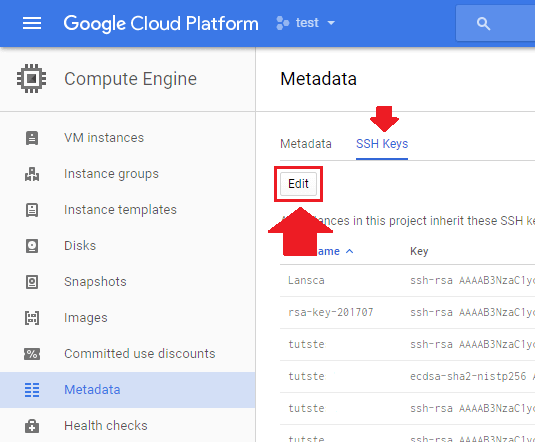
Task: Click the project dots icon next to test
Action: [283, 23]
